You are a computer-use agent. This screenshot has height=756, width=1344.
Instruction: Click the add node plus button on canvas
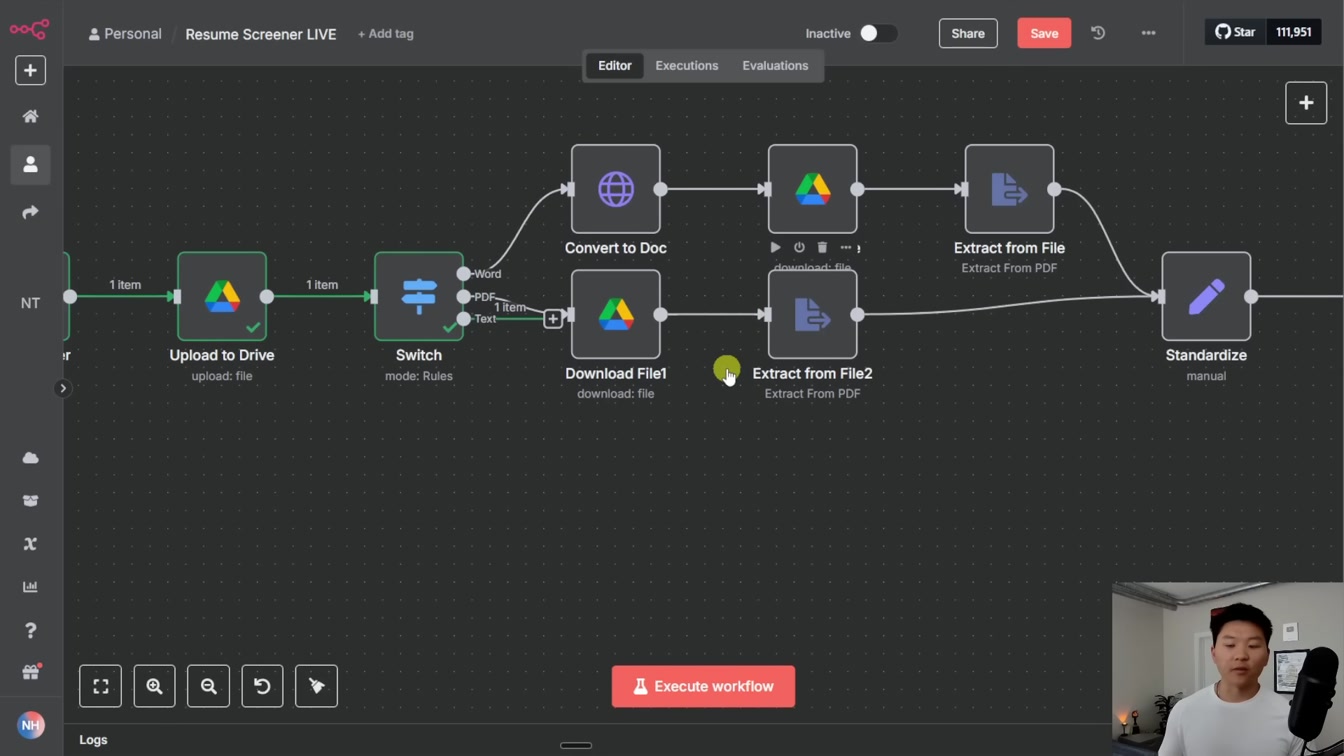(x=1306, y=103)
